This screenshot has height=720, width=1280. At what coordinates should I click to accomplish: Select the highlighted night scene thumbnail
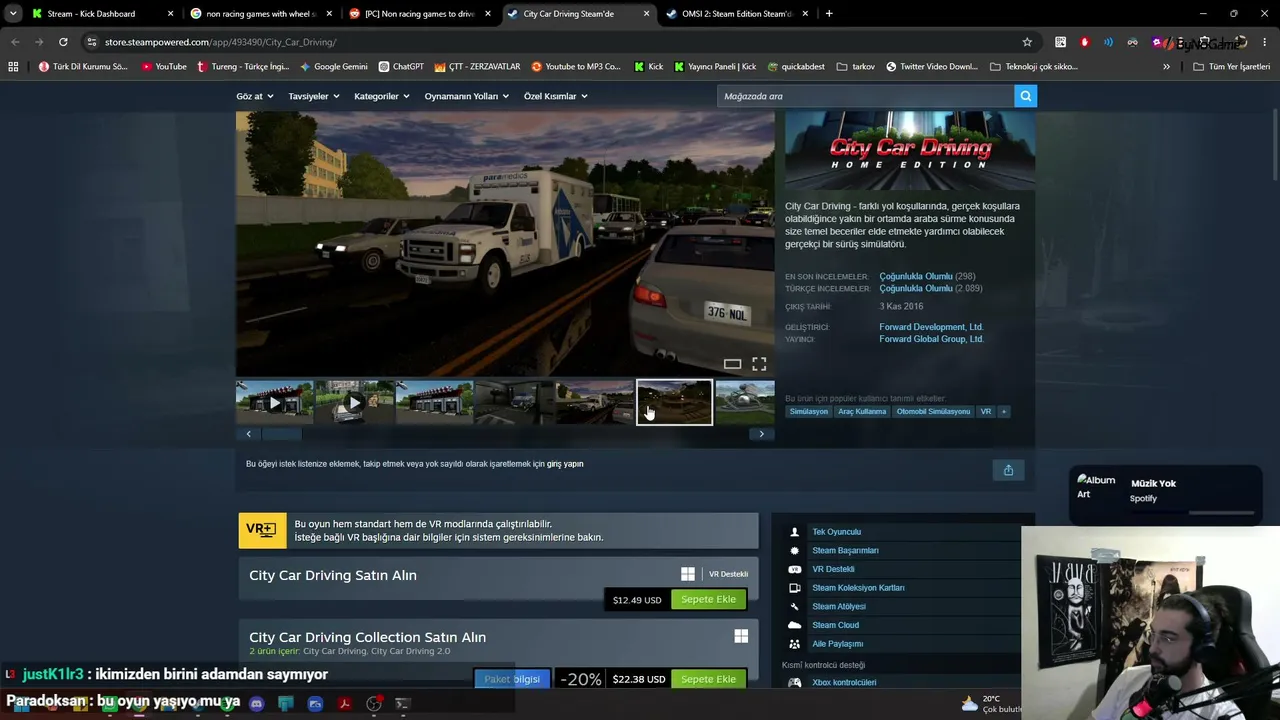[675, 402]
